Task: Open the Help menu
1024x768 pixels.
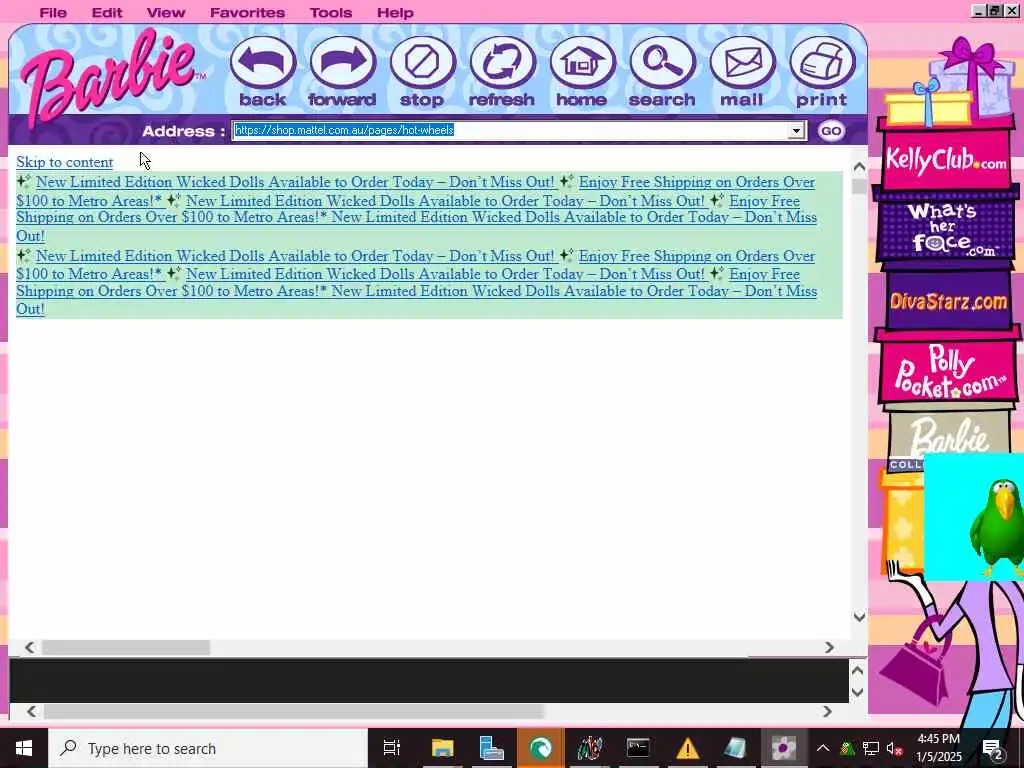Action: 395,12
